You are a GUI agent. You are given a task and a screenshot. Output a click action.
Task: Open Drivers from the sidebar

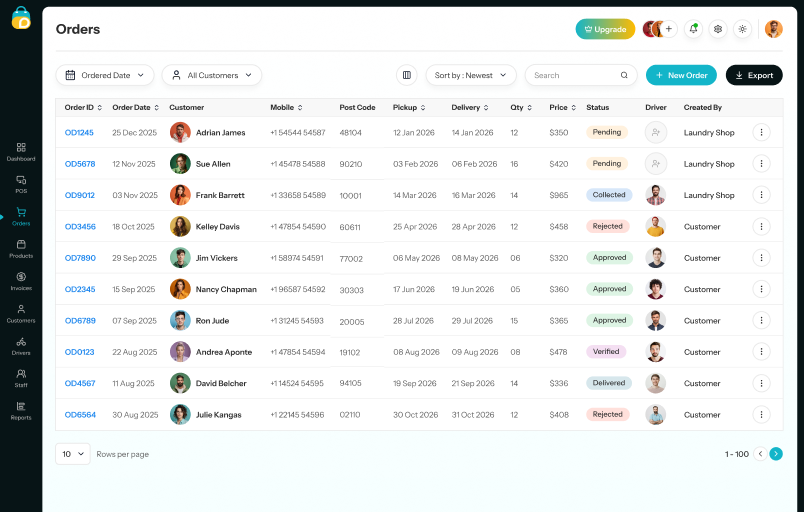(21, 346)
